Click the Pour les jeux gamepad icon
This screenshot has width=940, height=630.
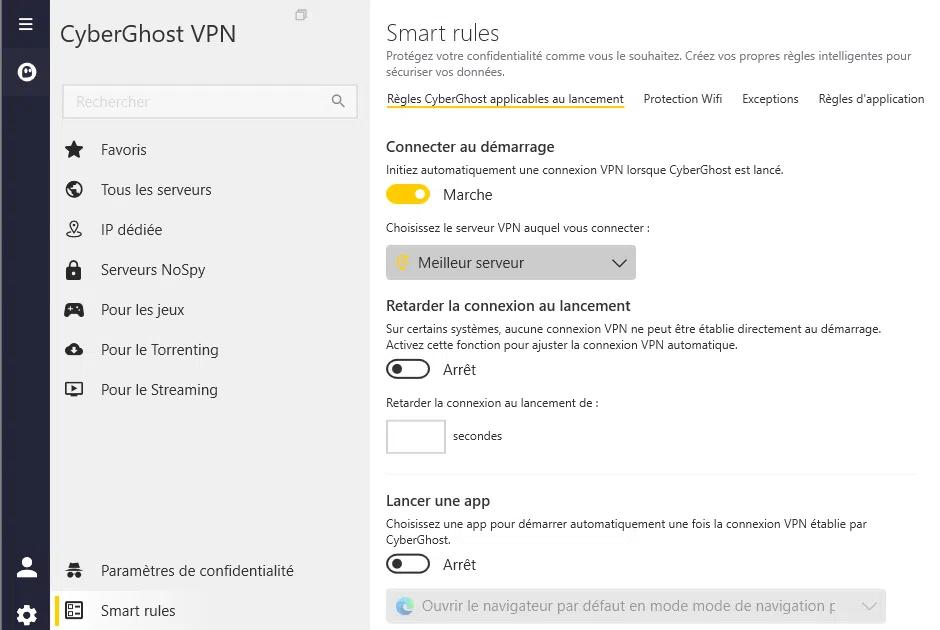[74, 310]
